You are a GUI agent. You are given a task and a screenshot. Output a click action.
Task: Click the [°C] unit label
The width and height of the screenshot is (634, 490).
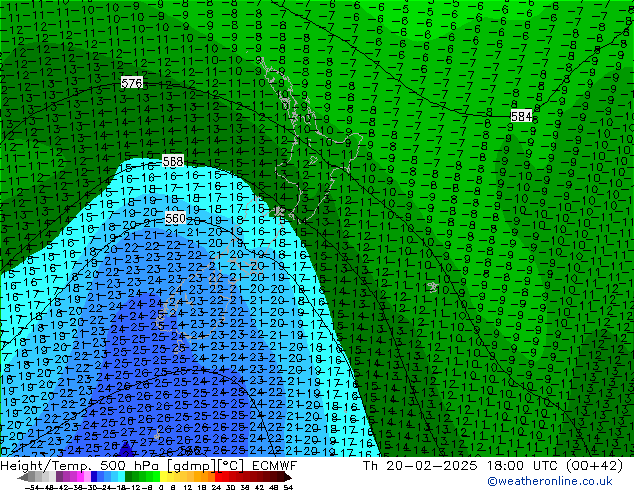(230, 466)
